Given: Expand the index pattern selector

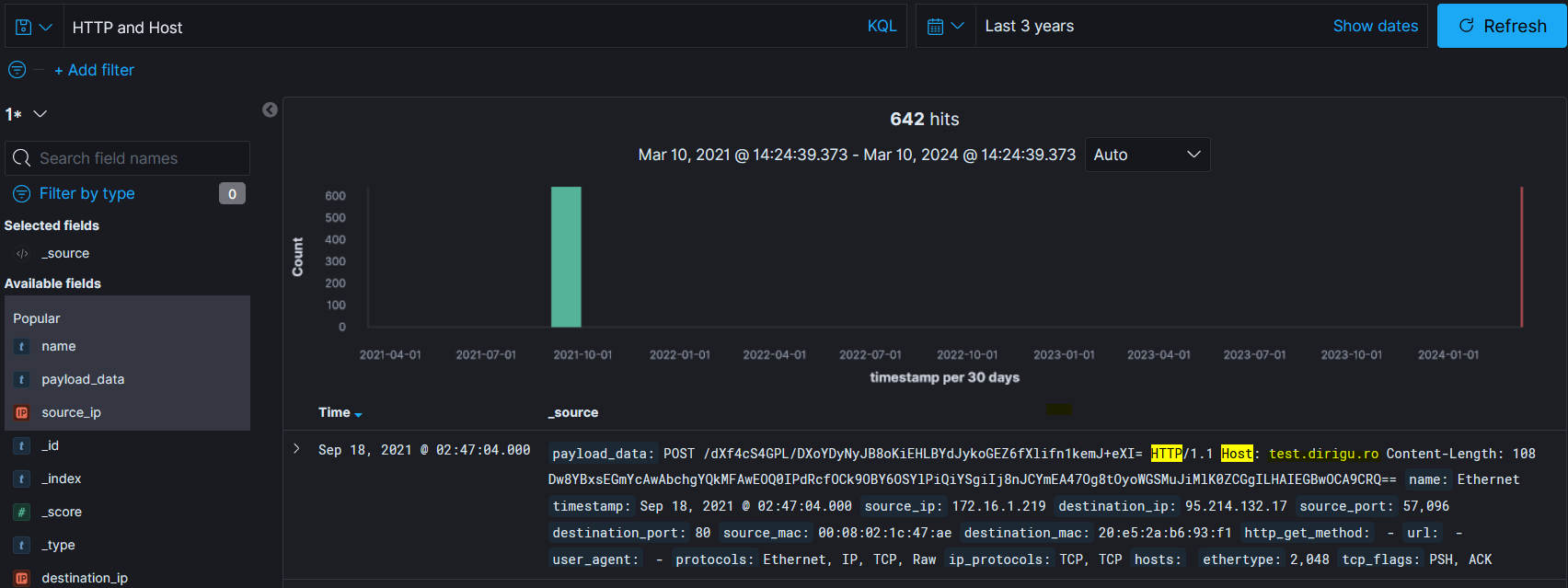Looking at the screenshot, I should coord(27,114).
